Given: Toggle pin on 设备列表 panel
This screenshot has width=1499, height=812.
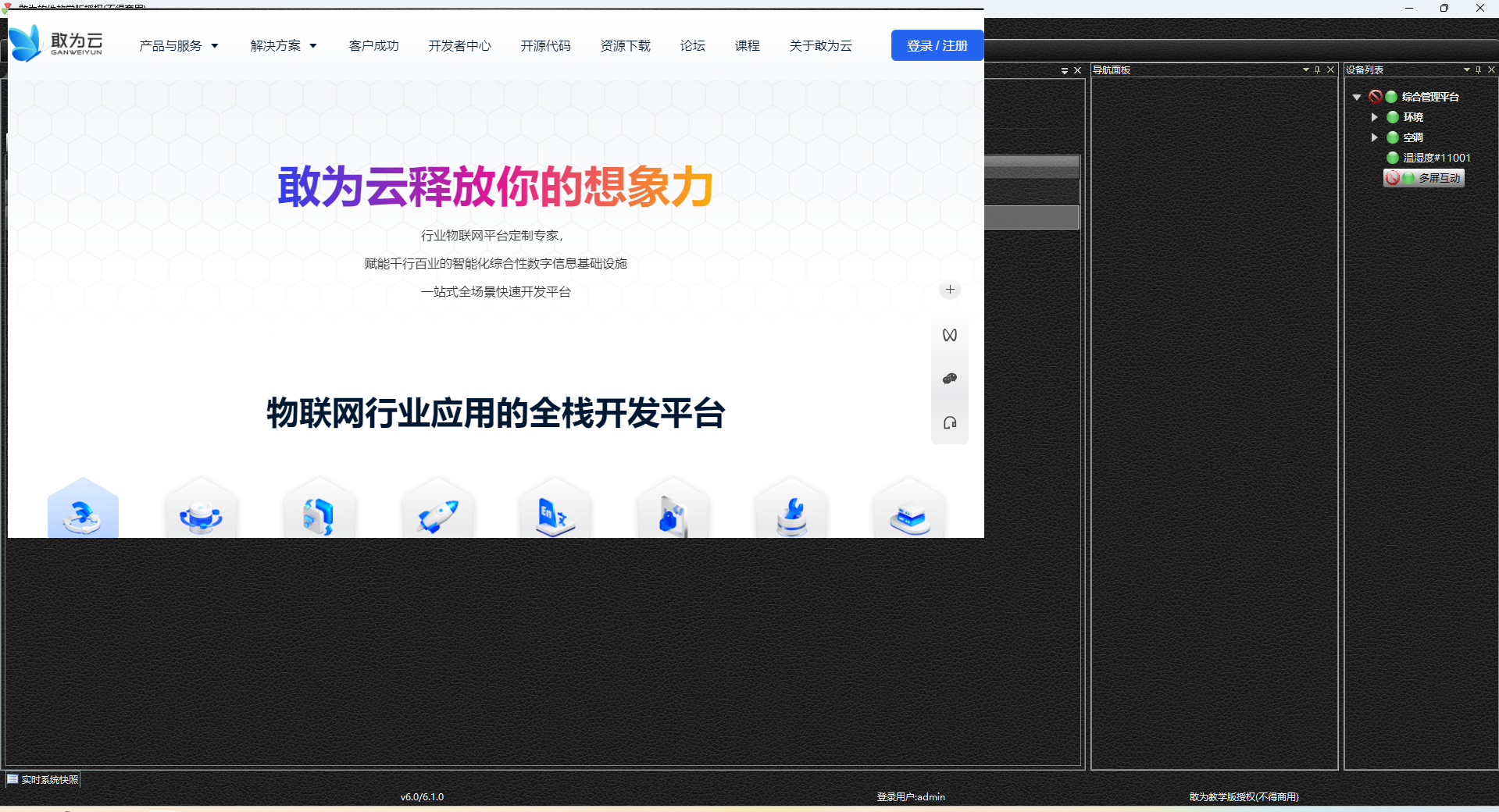Looking at the screenshot, I should pos(1479,69).
